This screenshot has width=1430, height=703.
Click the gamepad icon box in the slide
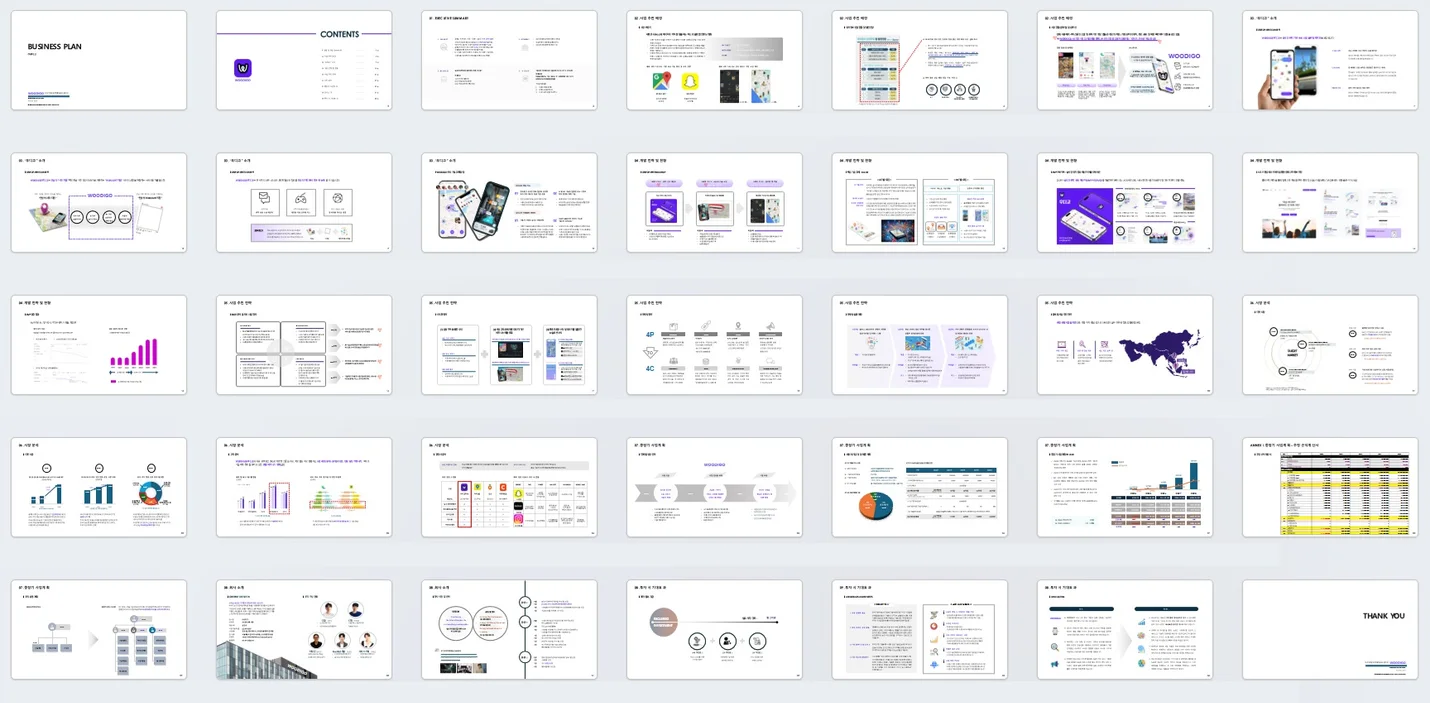pos(302,200)
